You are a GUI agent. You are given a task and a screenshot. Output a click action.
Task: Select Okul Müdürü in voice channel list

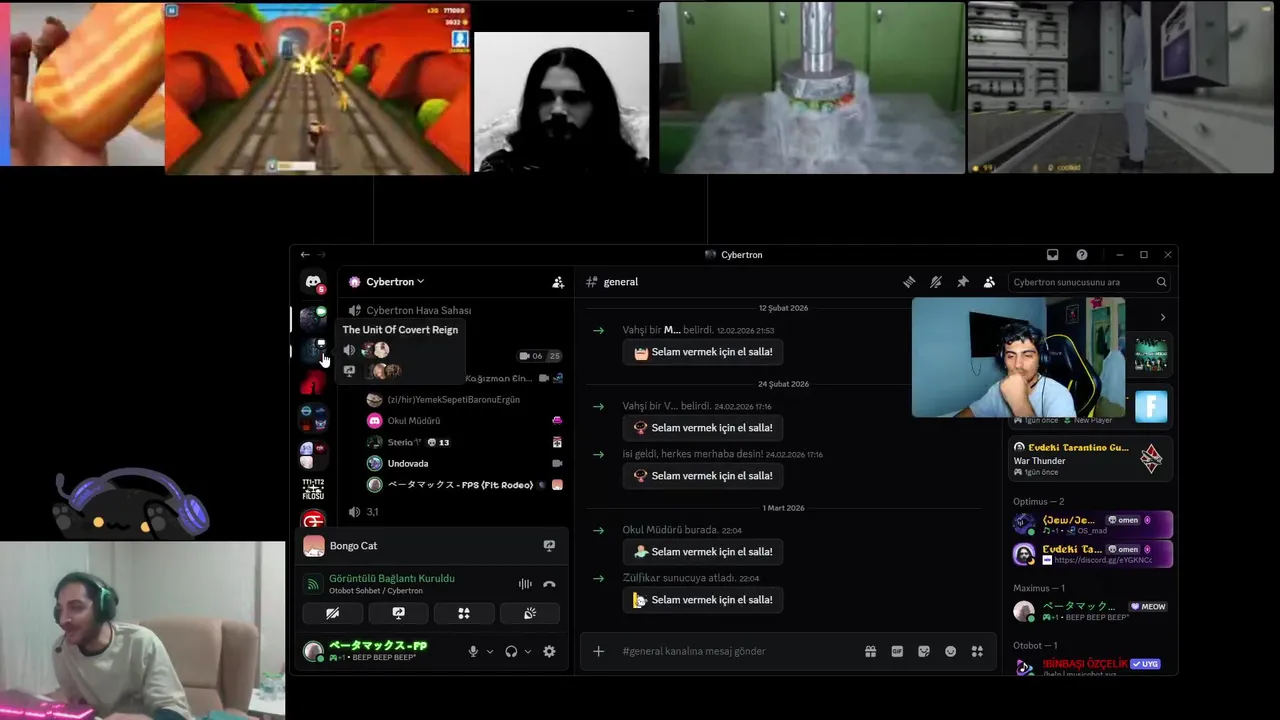pos(413,421)
